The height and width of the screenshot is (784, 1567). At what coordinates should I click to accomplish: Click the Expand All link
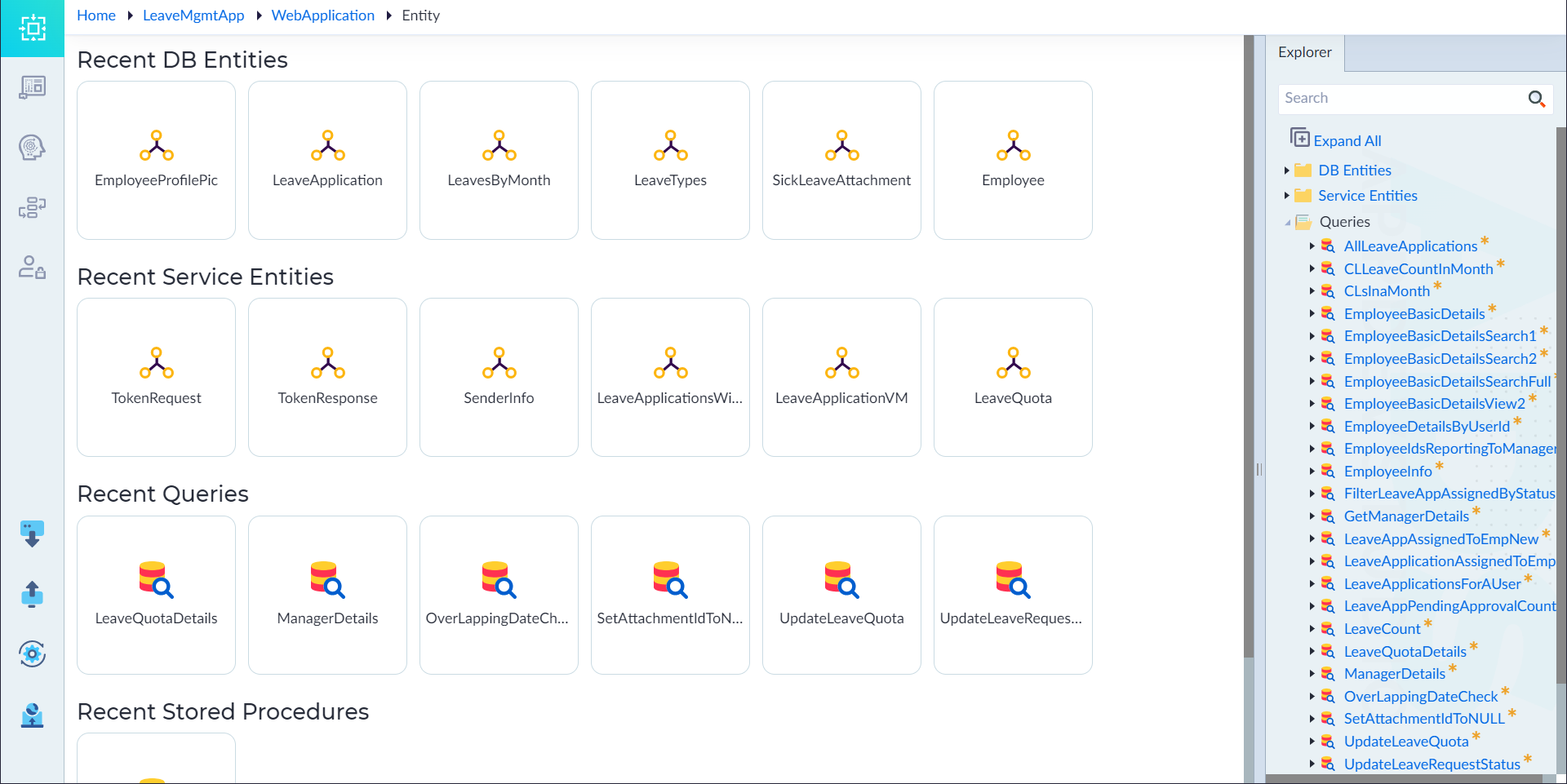click(1347, 141)
